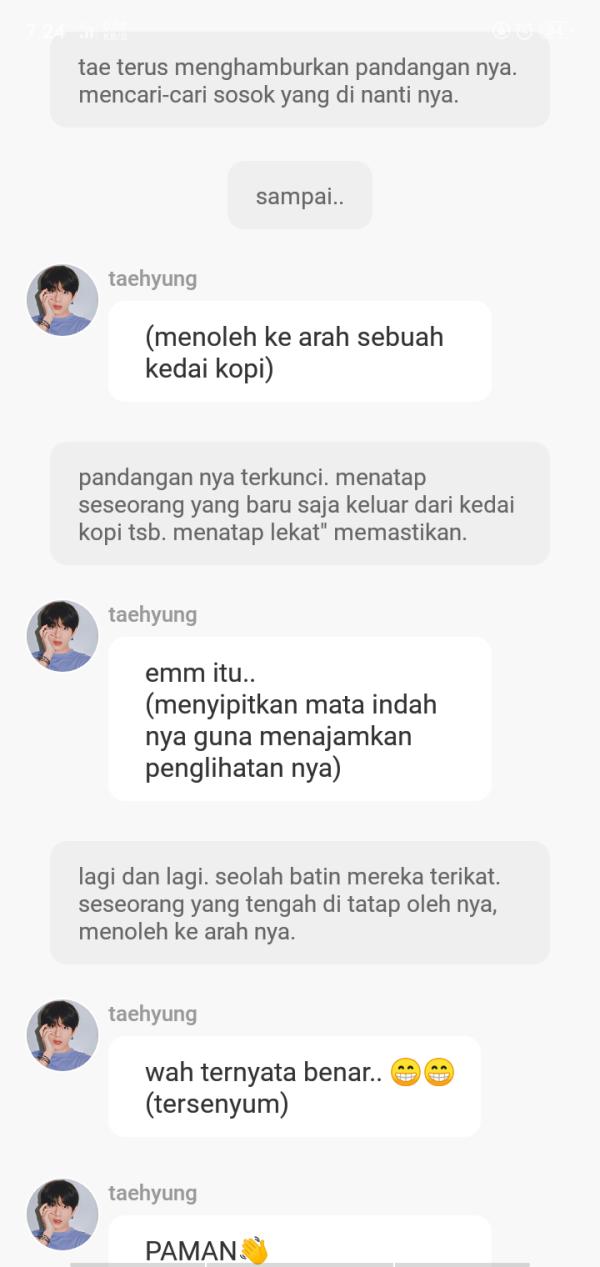Tap the taehyung name above the 'emm itu..' bubble
Image resolution: width=600 pixels, height=1267 pixels.
point(152,615)
